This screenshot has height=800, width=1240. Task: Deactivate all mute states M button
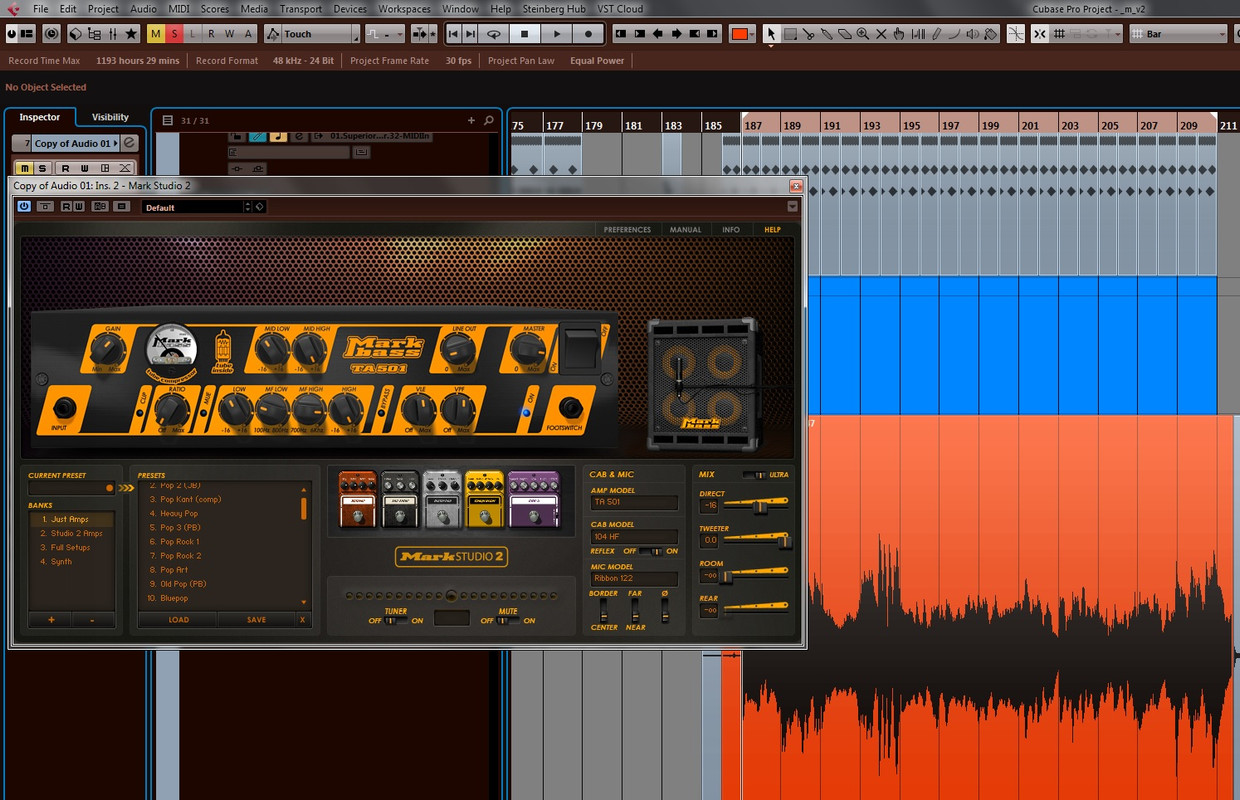(x=155, y=34)
